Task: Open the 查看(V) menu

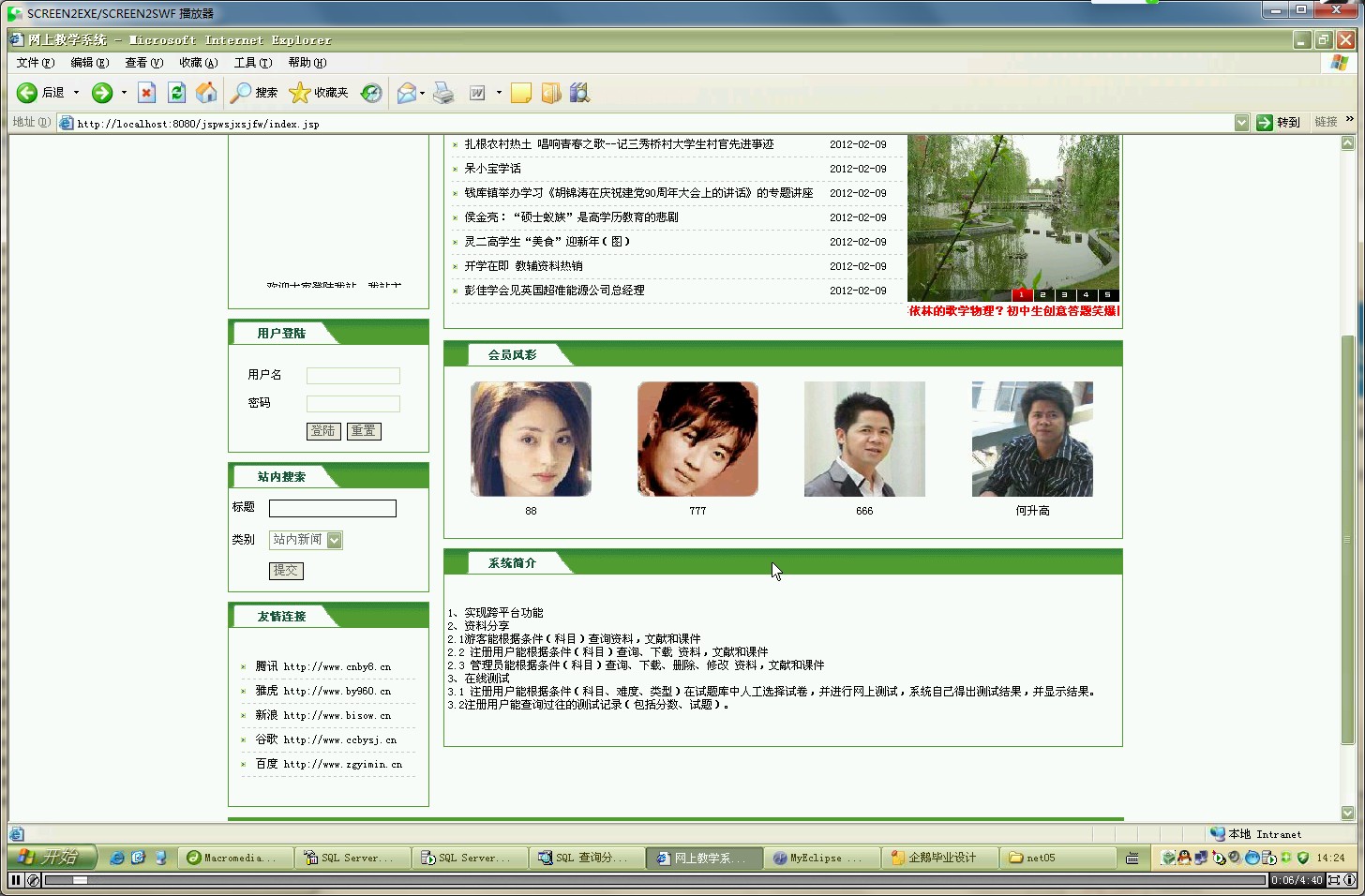Action: 144,63
